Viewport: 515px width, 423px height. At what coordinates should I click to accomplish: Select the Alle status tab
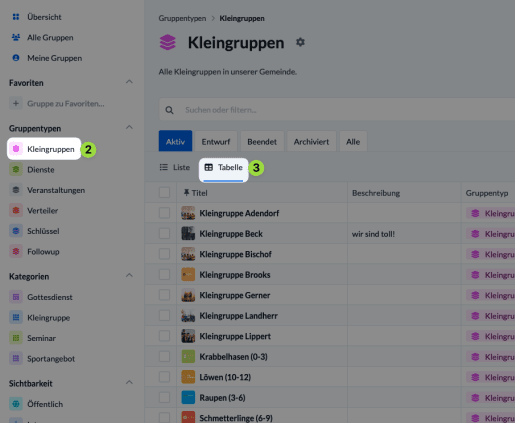[353, 141]
